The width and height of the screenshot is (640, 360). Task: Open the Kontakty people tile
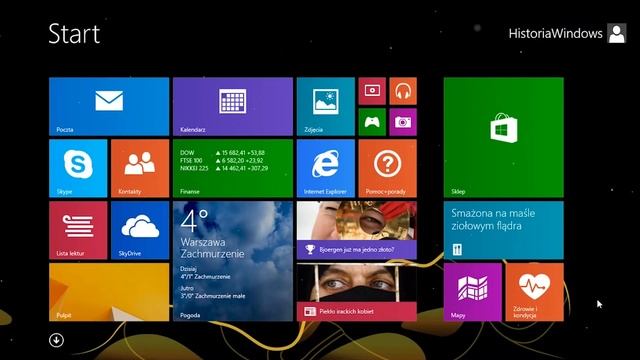tap(140, 169)
